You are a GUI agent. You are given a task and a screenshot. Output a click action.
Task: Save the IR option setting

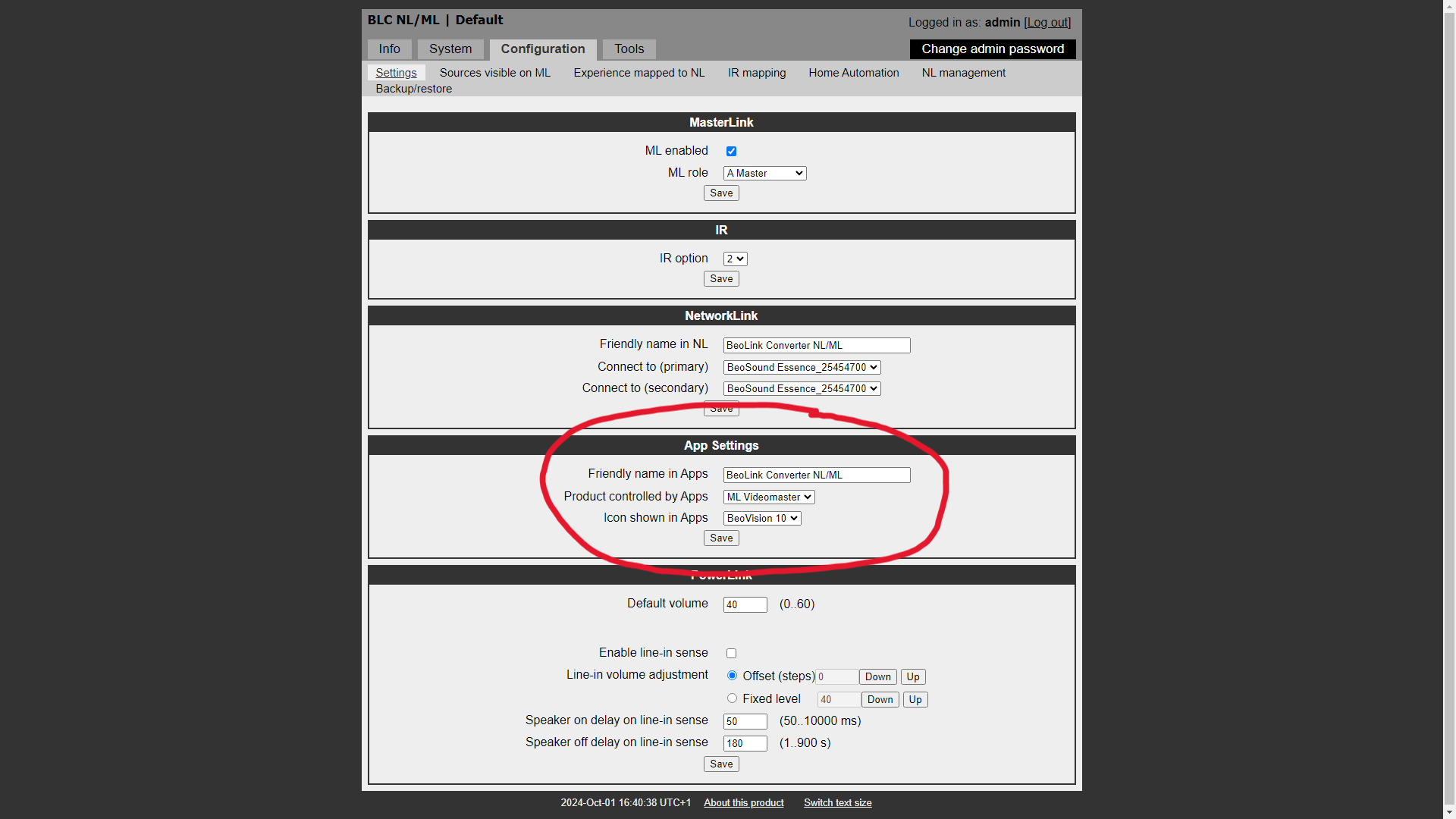(x=721, y=279)
